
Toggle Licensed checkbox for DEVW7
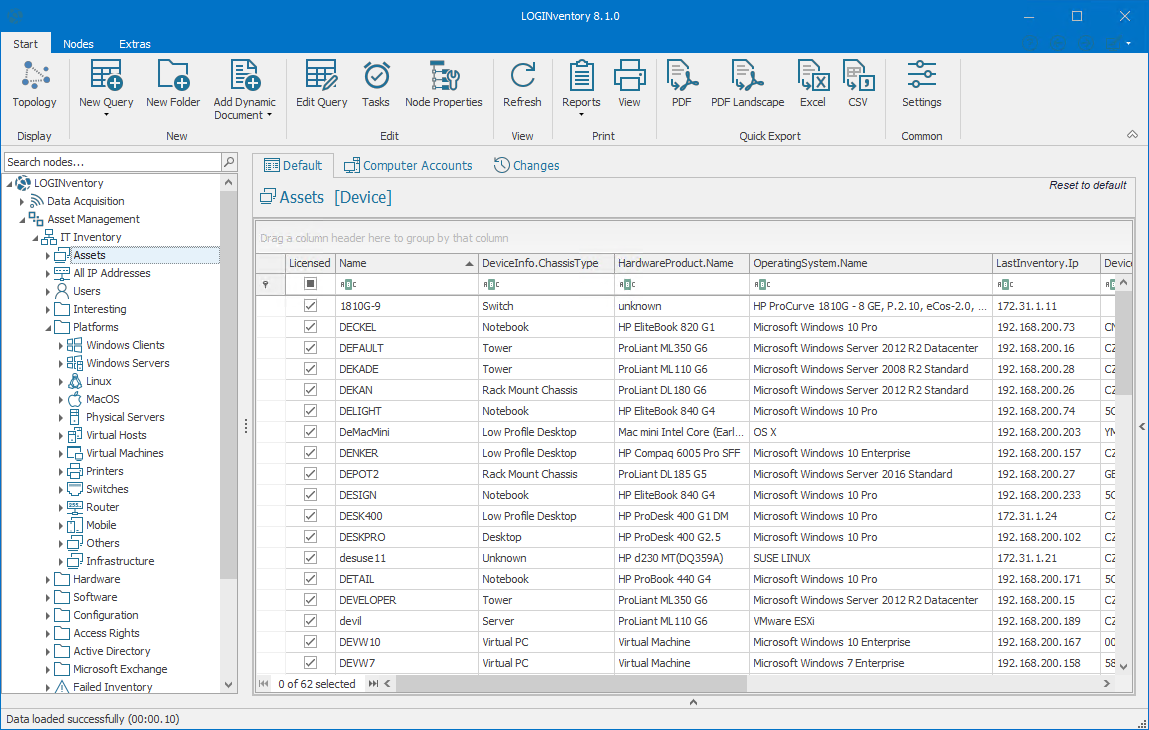click(311, 663)
